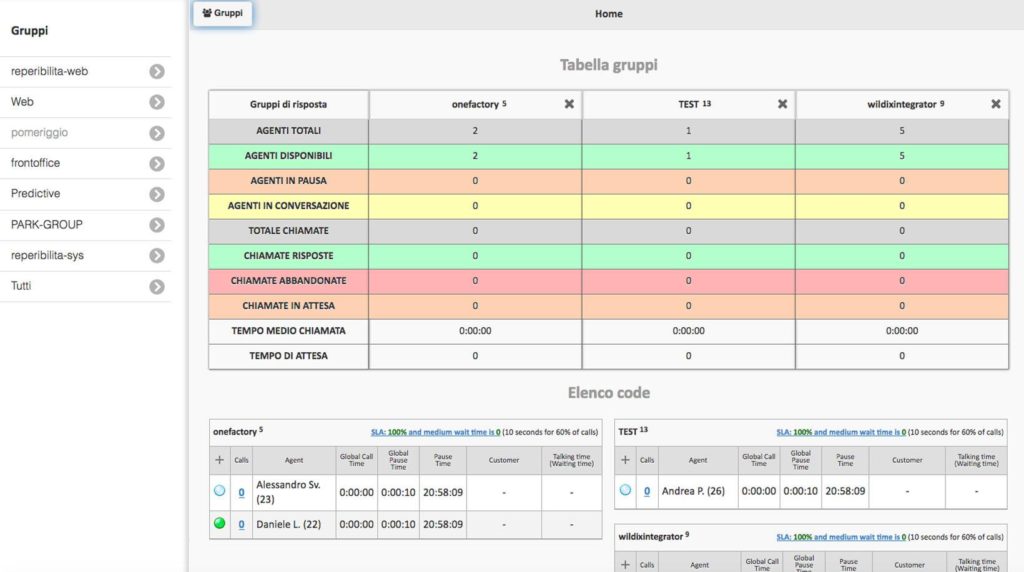The image size is (1024, 572).
Task: Select Tutti to show all groups
Action: (157, 287)
